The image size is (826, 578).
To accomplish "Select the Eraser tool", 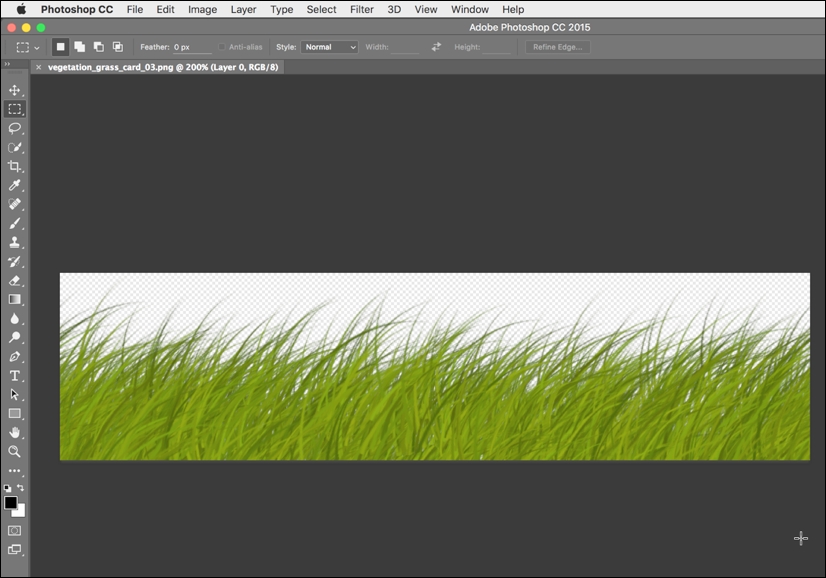I will point(15,280).
